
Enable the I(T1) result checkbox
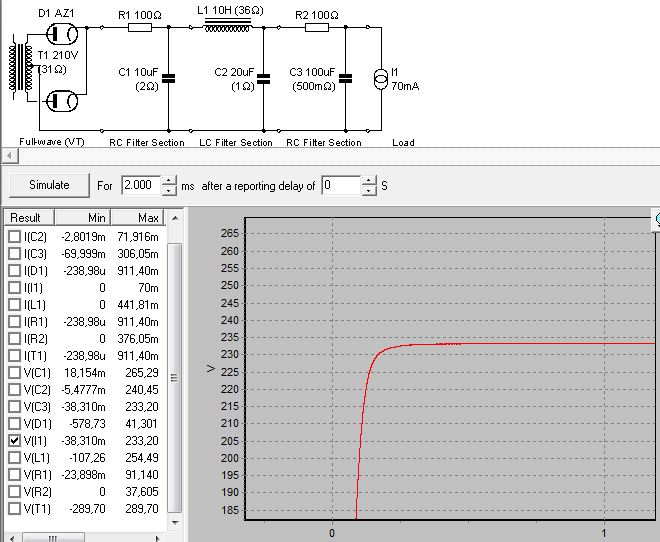pos(14,356)
